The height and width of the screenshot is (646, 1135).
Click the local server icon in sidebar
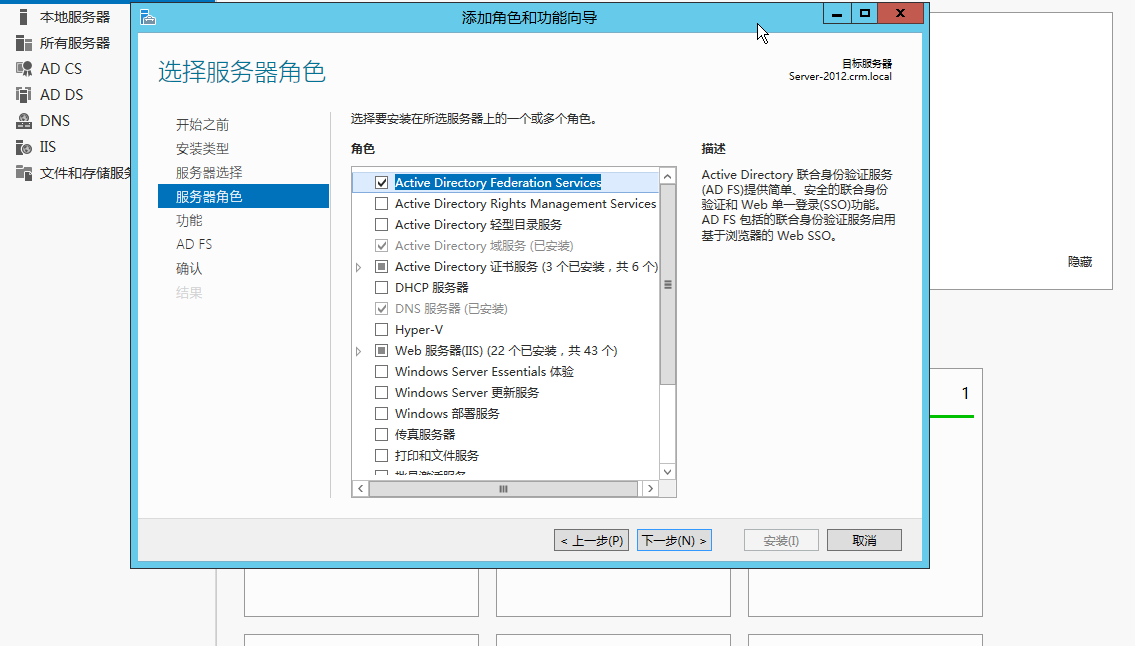[x=23, y=17]
